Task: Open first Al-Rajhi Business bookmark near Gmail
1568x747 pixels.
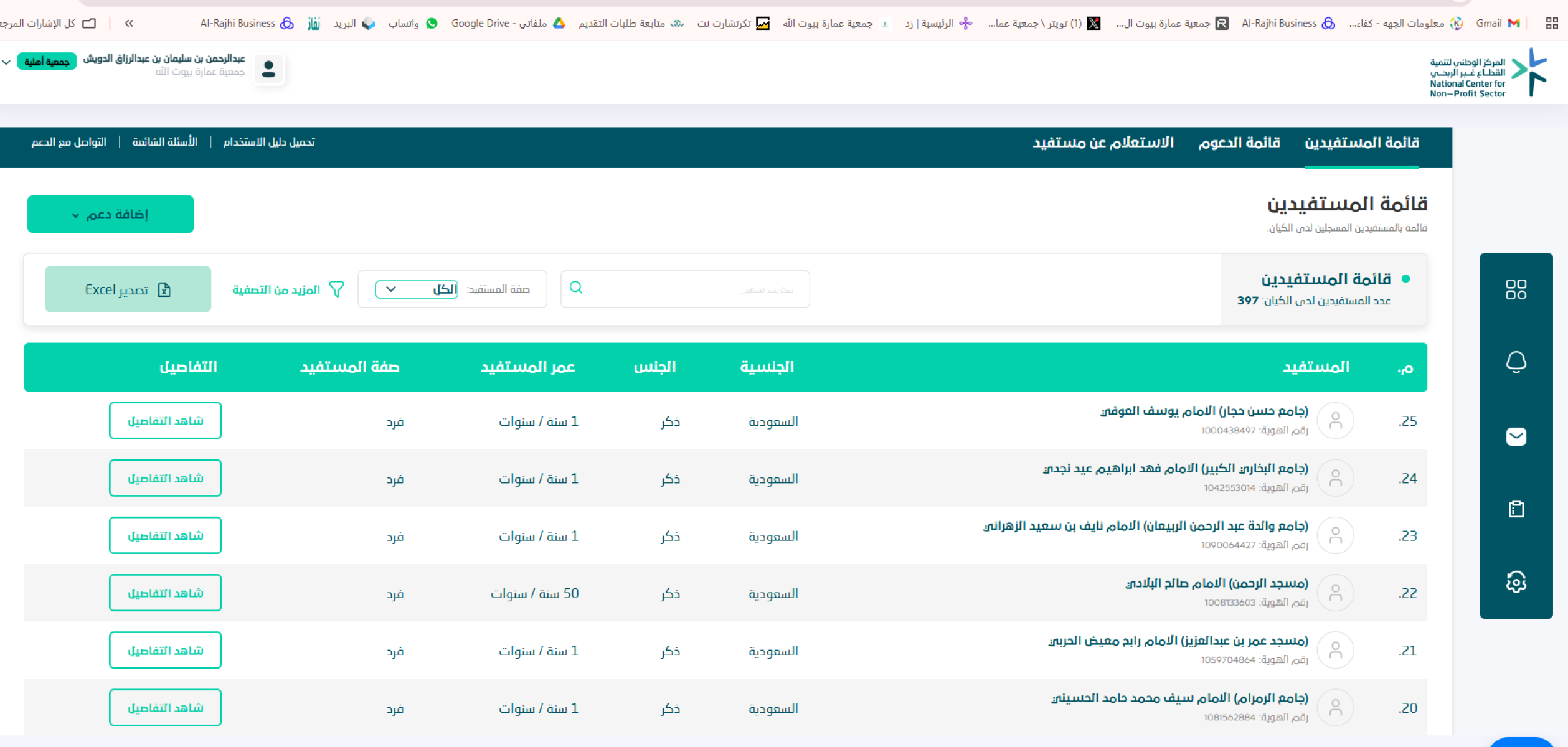Action: point(1288,23)
